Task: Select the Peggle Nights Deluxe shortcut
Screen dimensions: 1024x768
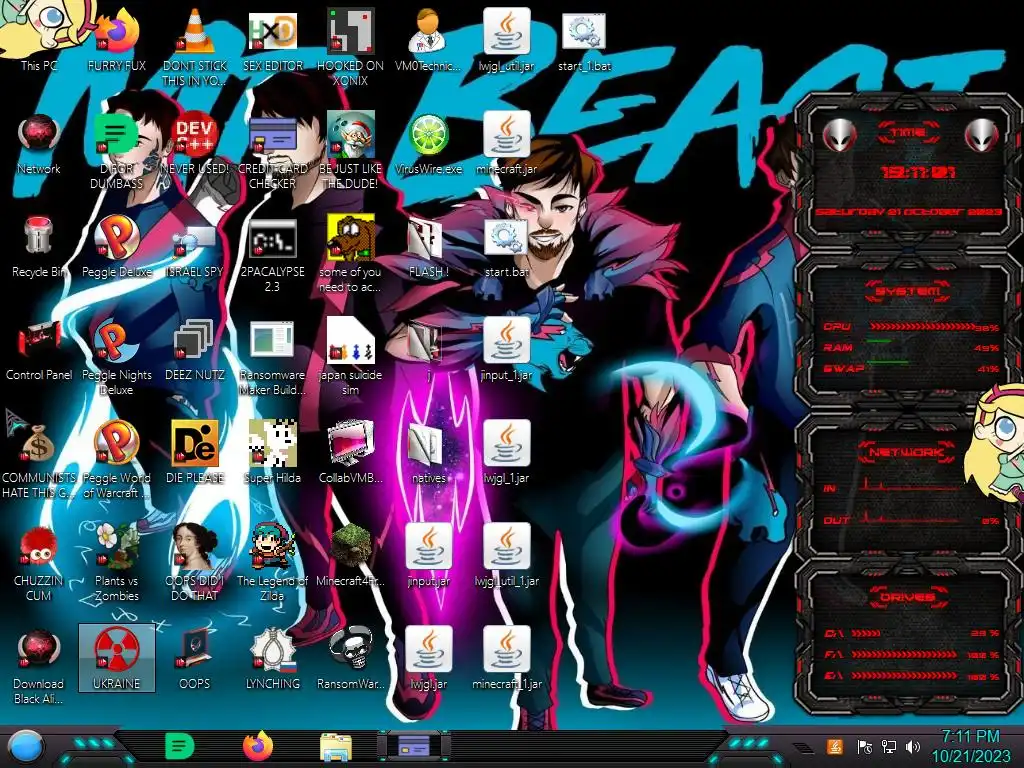Action: [117, 357]
